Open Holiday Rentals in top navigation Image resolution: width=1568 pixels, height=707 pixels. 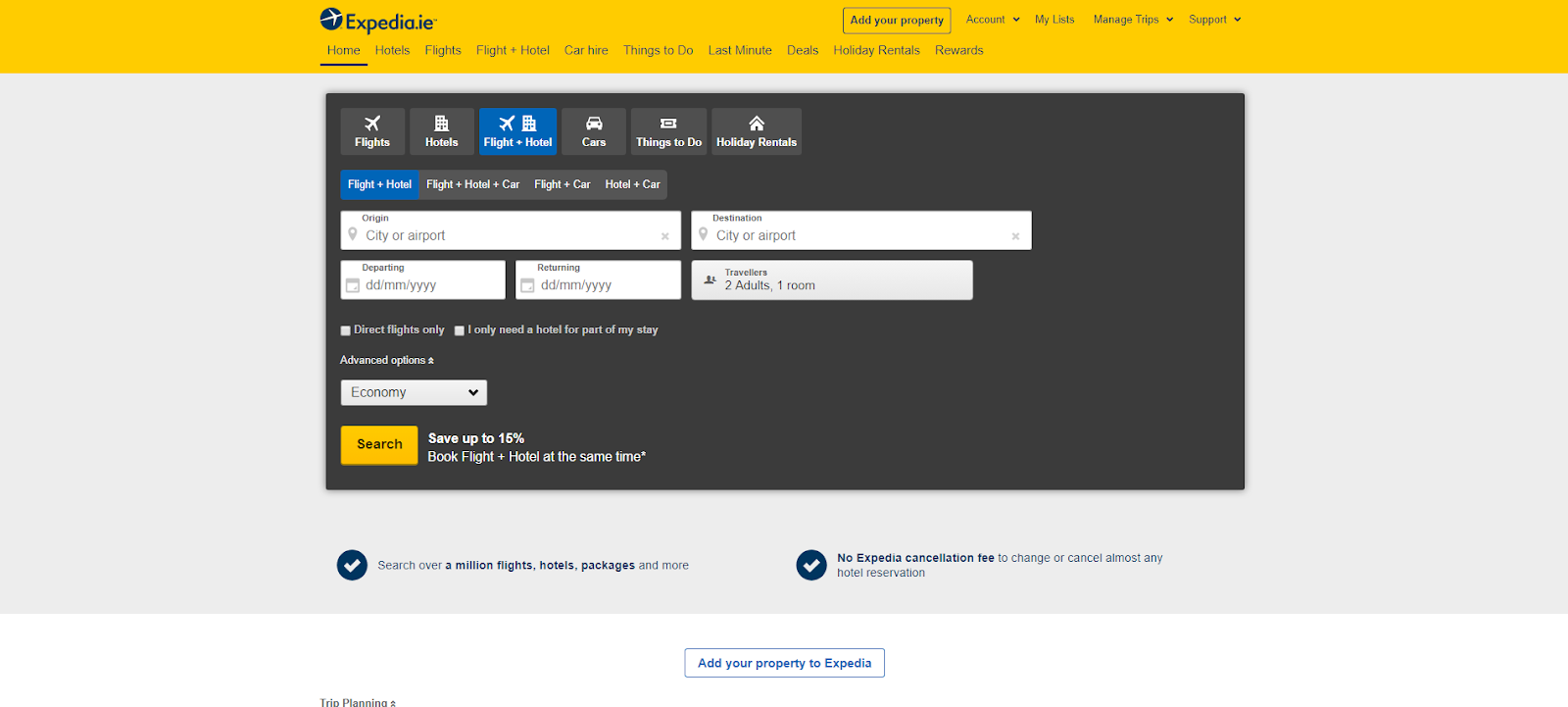click(x=876, y=50)
